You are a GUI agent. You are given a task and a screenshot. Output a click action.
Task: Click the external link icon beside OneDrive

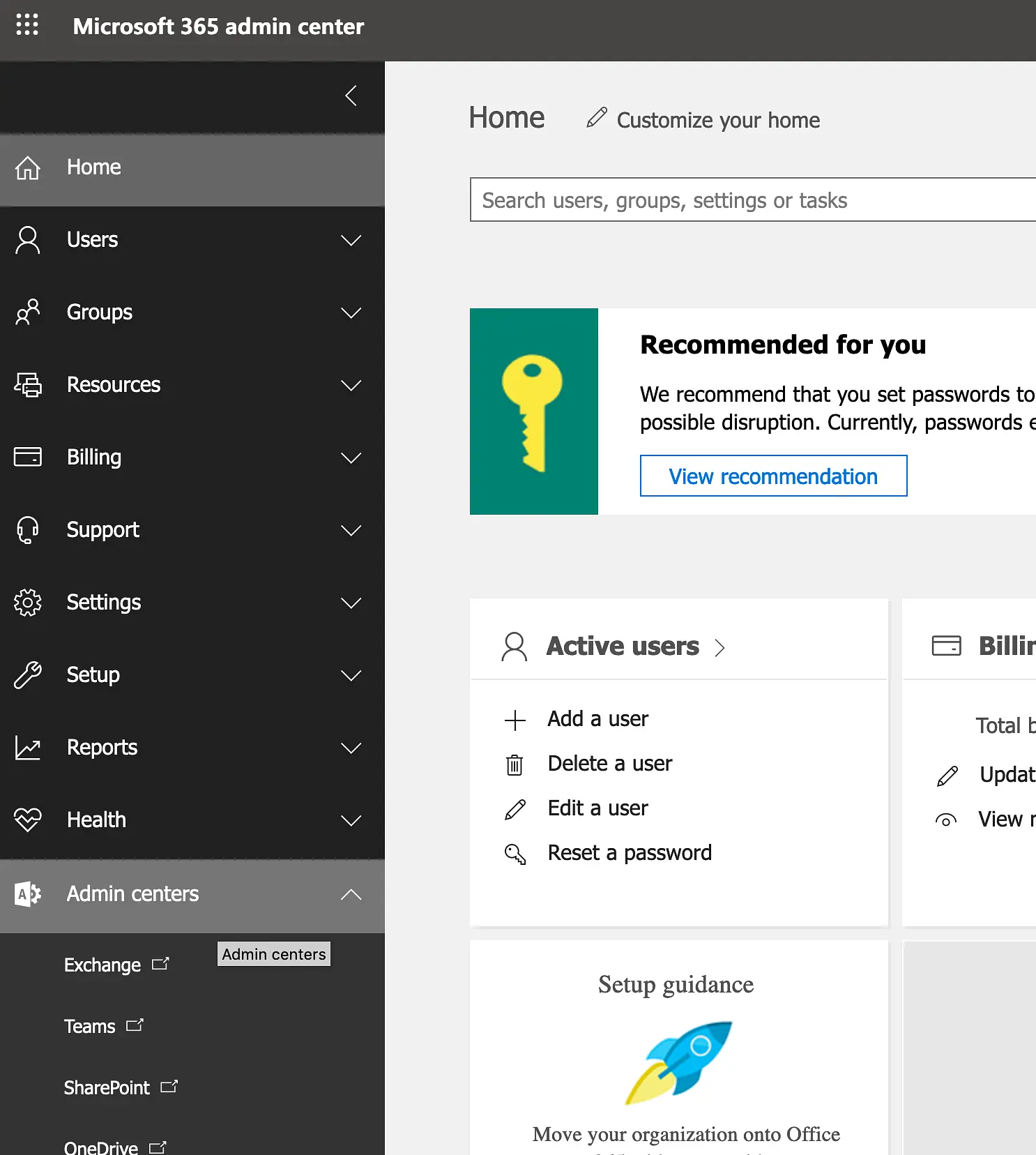click(x=158, y=1147)
